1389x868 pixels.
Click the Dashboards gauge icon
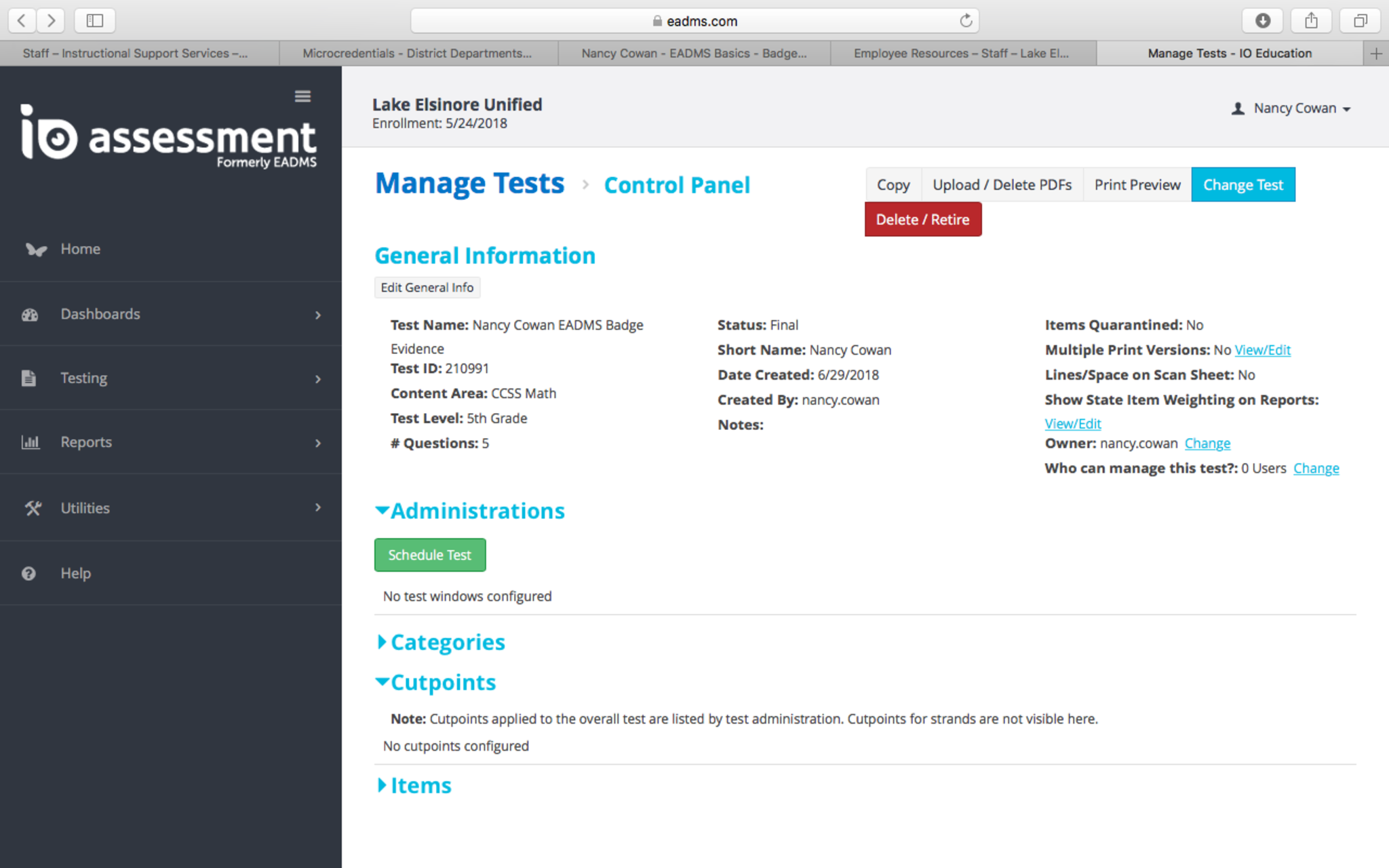[30, 315]
